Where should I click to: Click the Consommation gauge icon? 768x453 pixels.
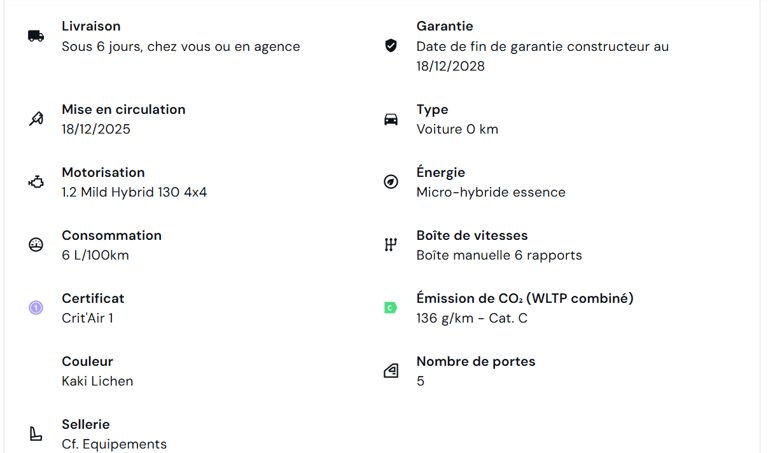(x=36, y=245)
